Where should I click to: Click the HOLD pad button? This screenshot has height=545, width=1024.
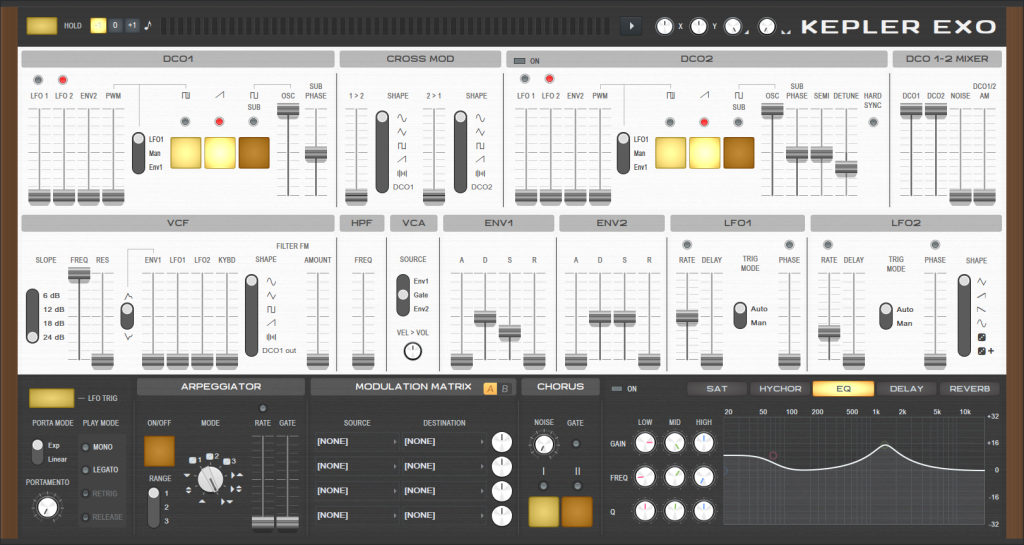pos(42,25)
